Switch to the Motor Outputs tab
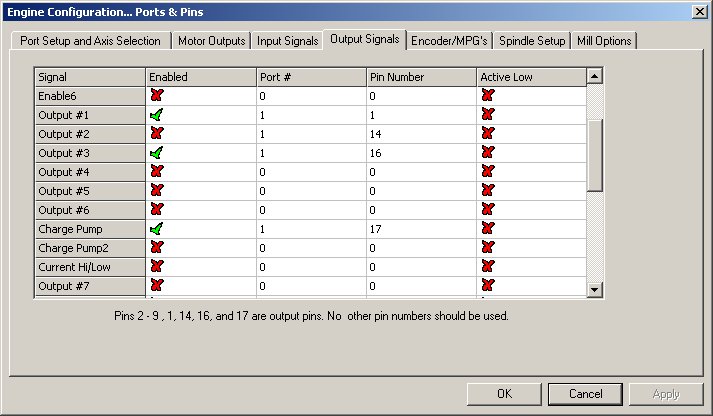This screenshot has height=416, width=713. click(x=211, y=41)
